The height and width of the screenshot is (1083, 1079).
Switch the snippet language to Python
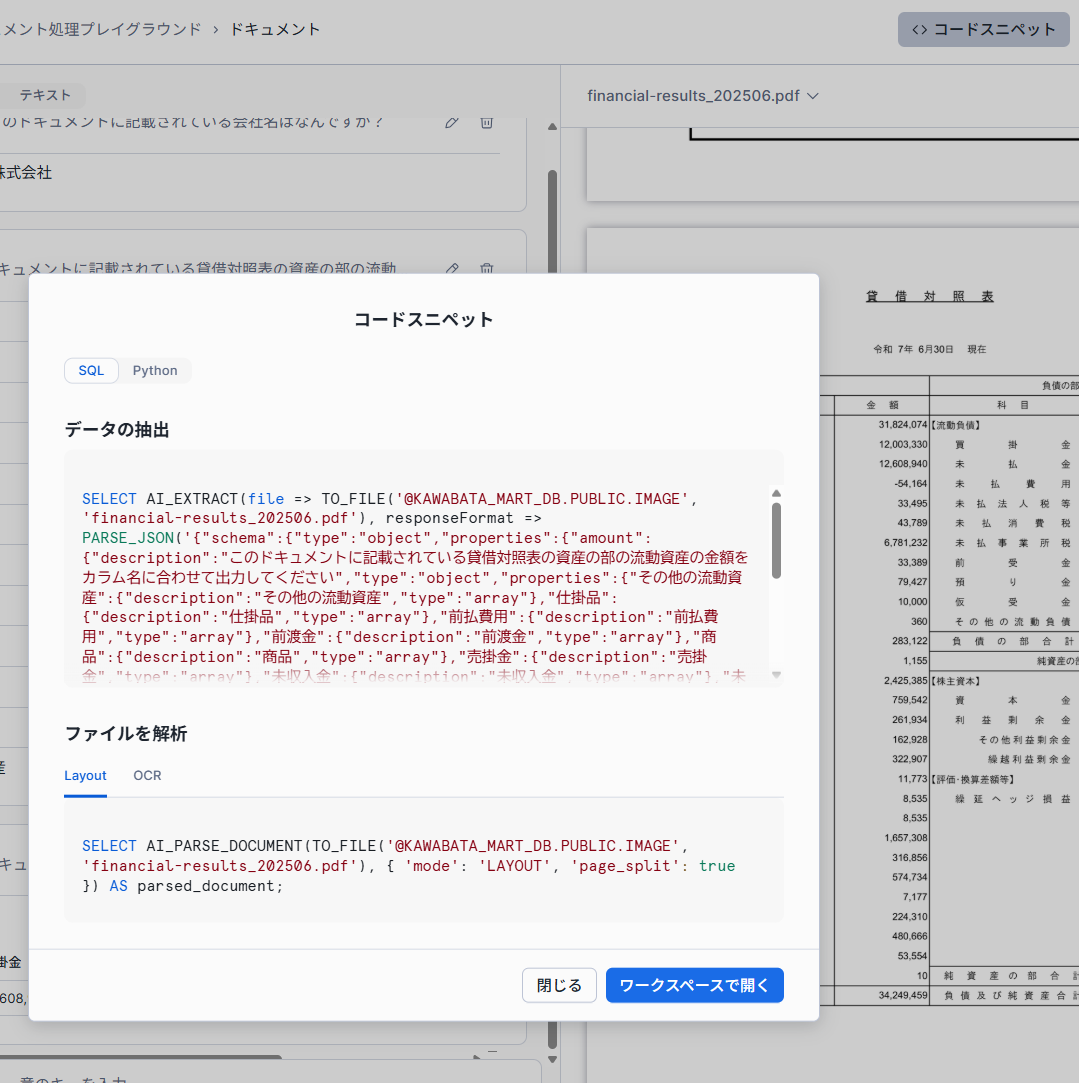click(x=155, y=370)
